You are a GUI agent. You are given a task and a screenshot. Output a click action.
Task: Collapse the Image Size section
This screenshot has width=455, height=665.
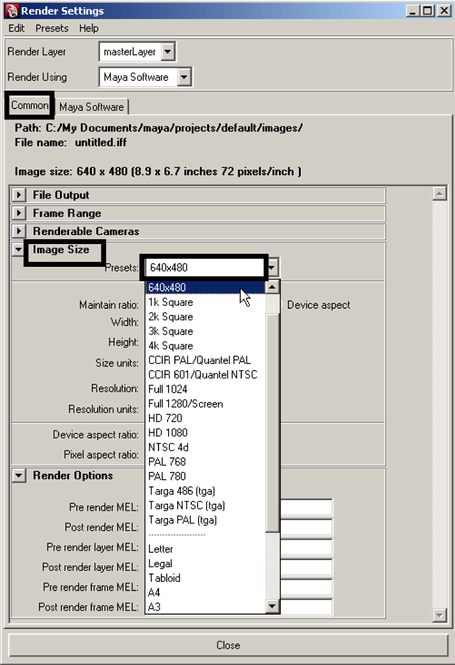click(18, 249)
